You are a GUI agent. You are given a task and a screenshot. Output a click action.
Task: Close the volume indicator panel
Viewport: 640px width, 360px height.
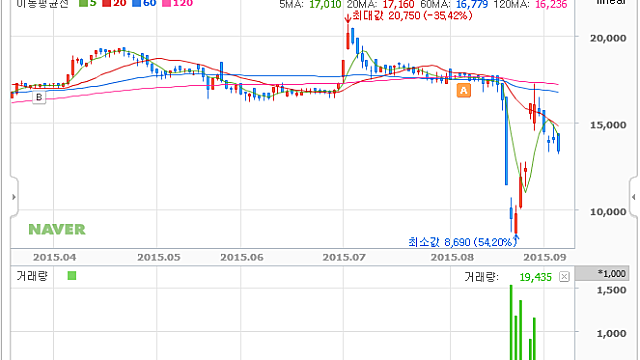tap(564, 277)
